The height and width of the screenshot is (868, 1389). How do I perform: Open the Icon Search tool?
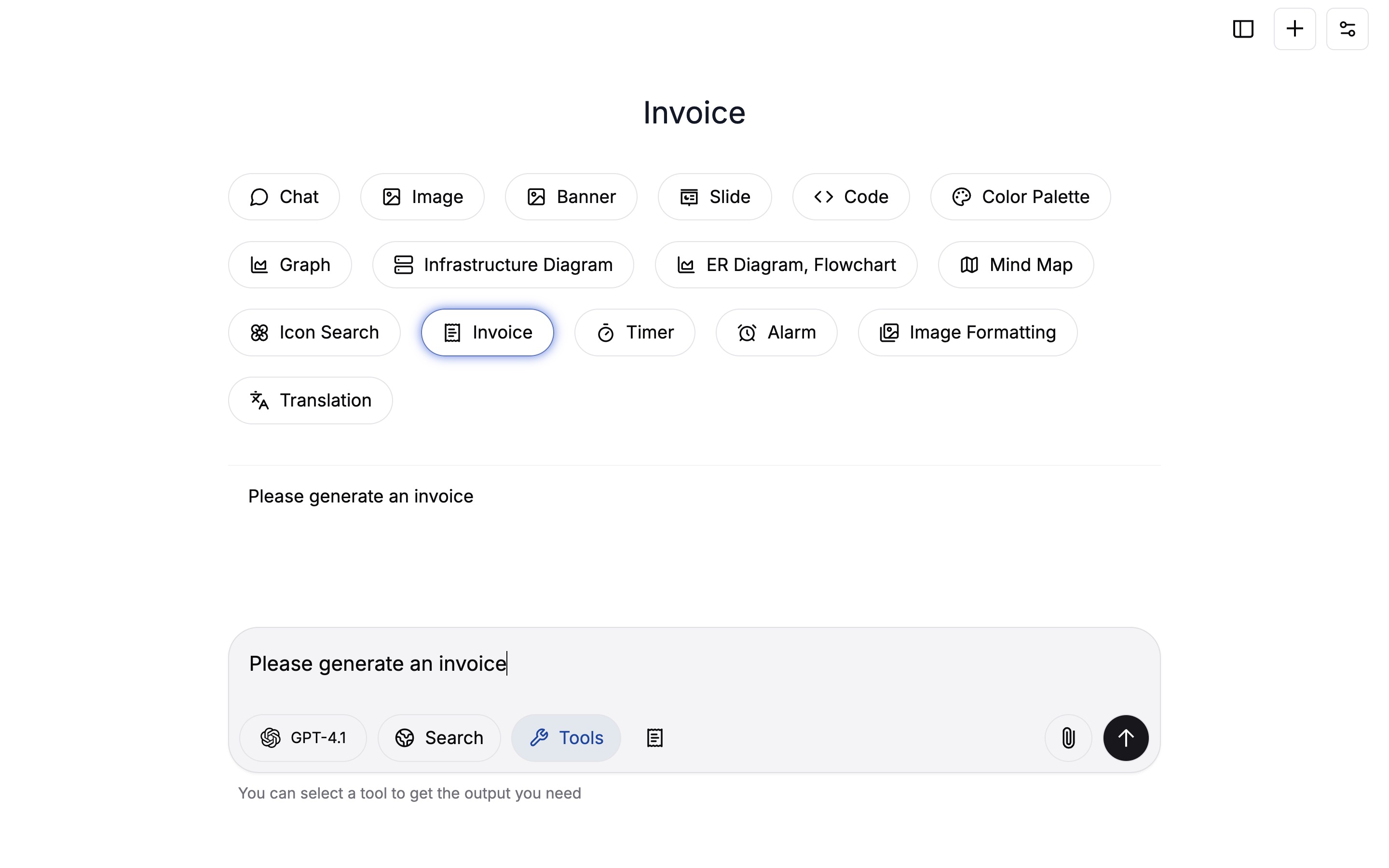(x=314, y=332)
